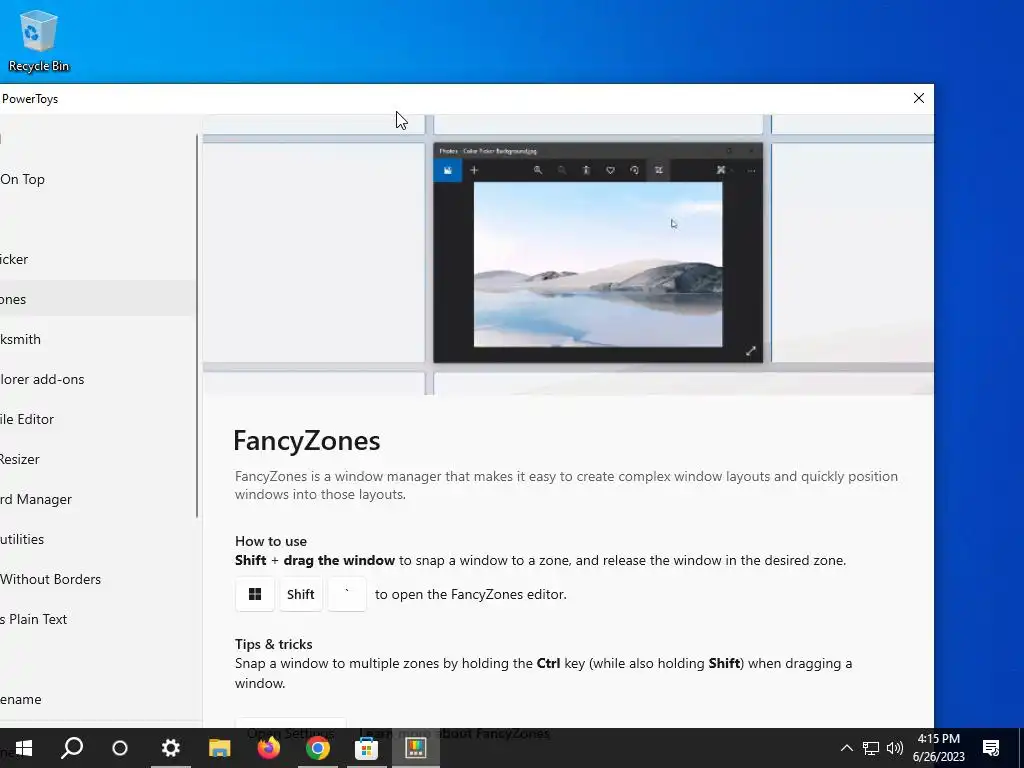This screenshot has height=768, width=1024.
Task: Select PowerRename sidebar item
Action: click(97, 699)
